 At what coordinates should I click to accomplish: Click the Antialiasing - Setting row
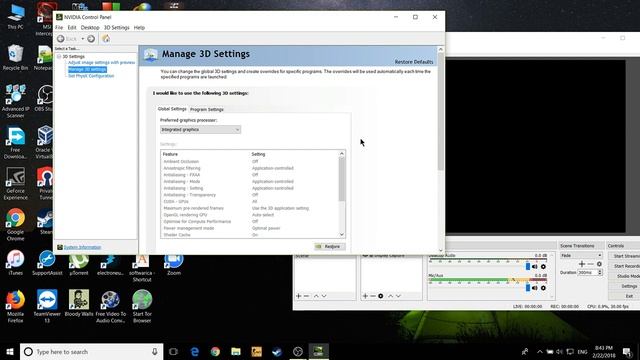(x=250, y=188)
